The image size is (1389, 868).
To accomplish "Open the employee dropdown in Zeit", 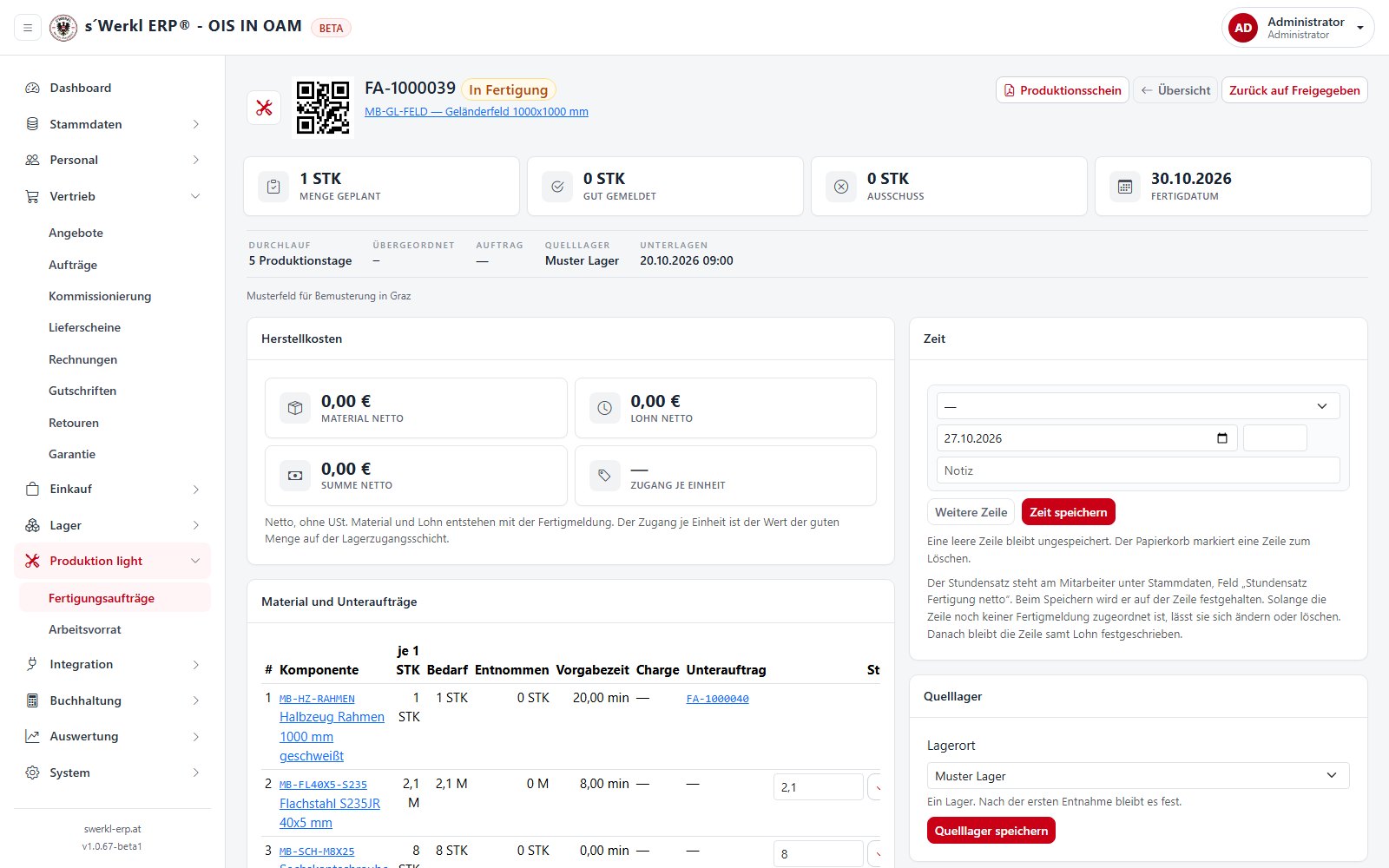I will [1137, 406].
